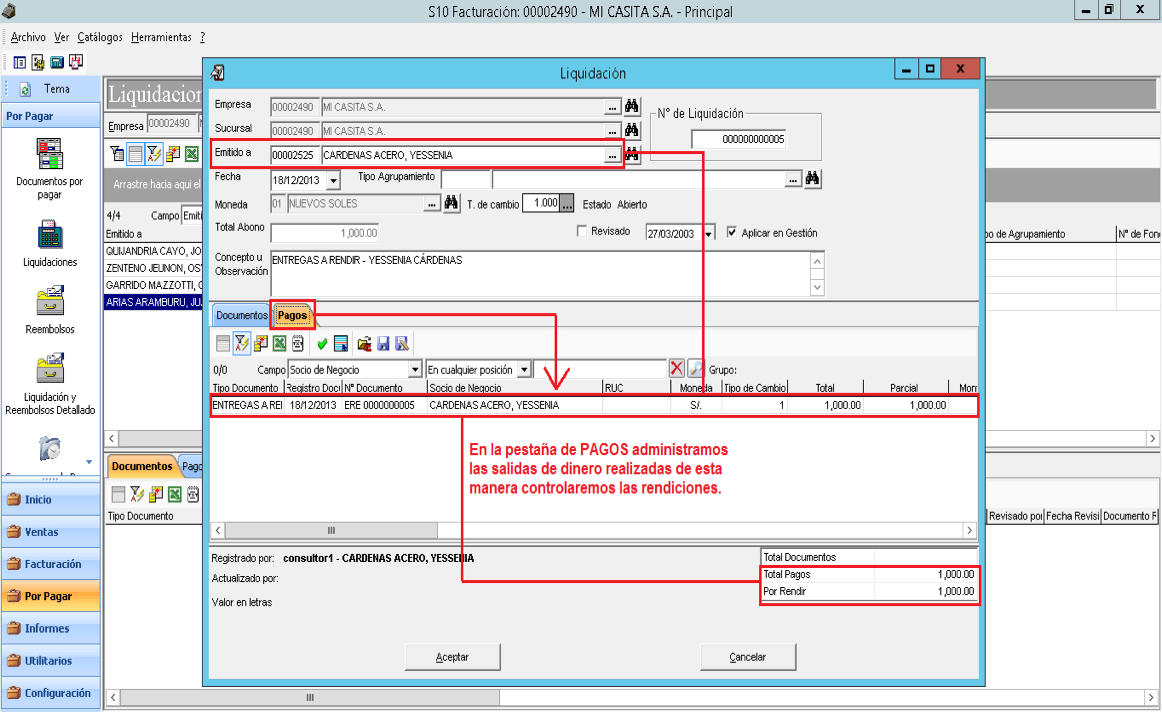The height and width of the screenshot is (712, 1162).
Task: Click the payments grid horizontal scrollbar
Action: [594, 530]
